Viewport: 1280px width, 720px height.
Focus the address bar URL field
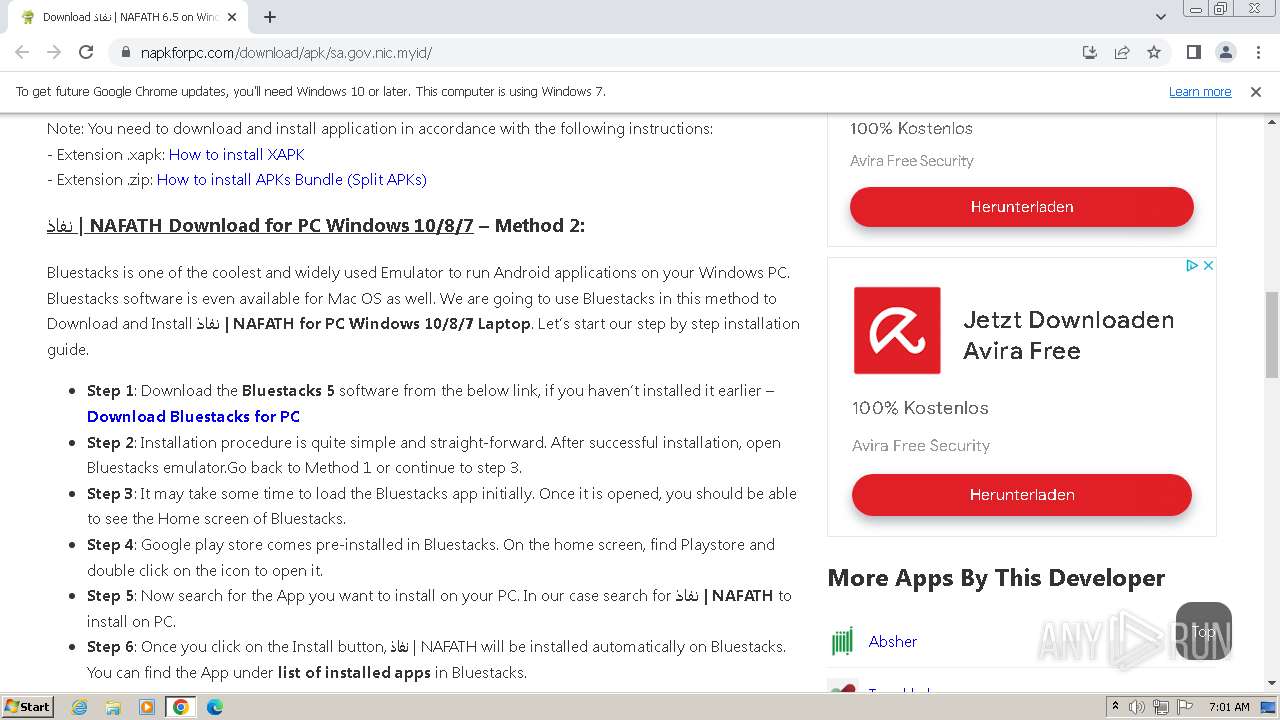(600, 52)
